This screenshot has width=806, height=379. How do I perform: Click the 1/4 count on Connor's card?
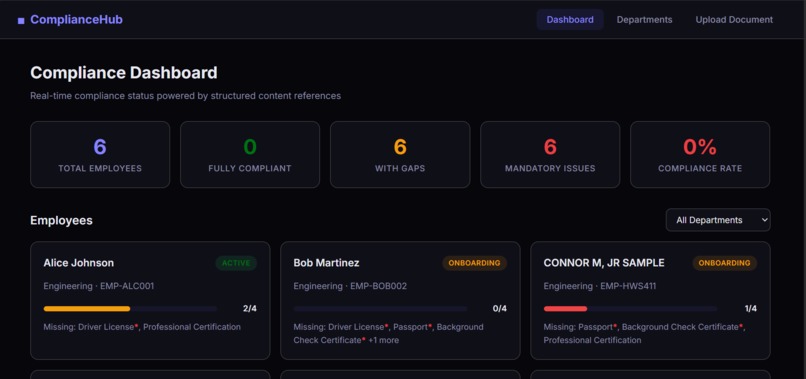pos(750,309)
